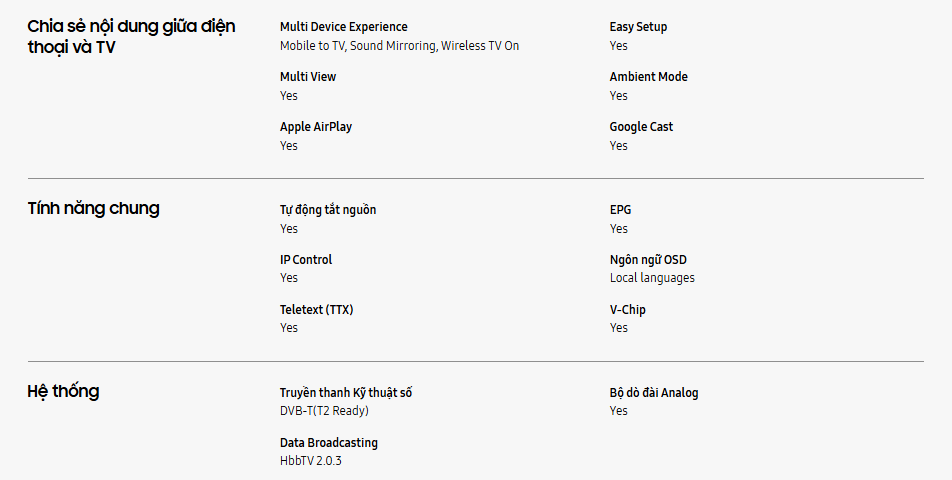Click the 'Hệ thống' section heading

[x=63, y=392]
